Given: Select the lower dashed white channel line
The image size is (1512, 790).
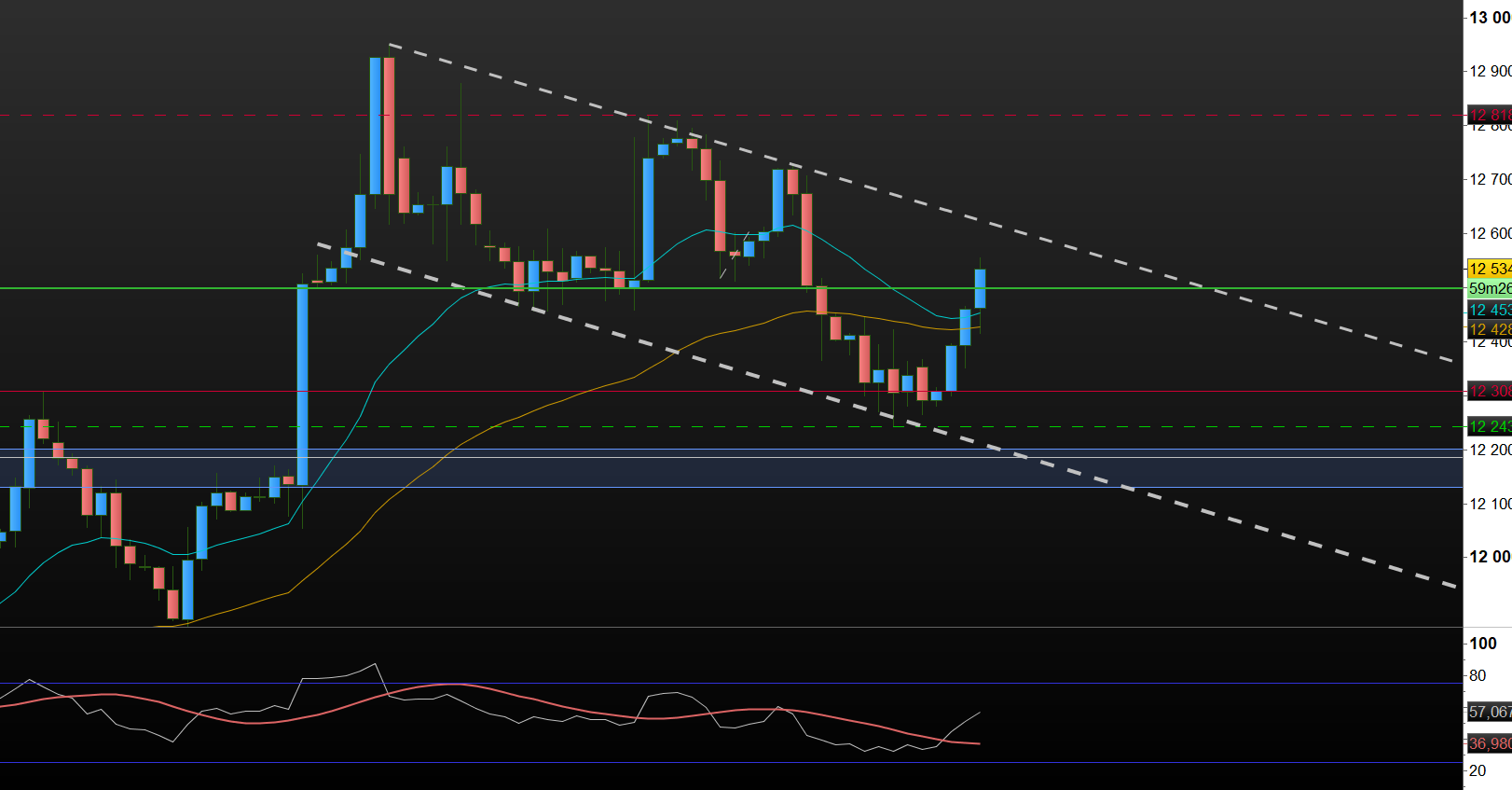Looking at the screenshot, I should (x=886, y=415).
